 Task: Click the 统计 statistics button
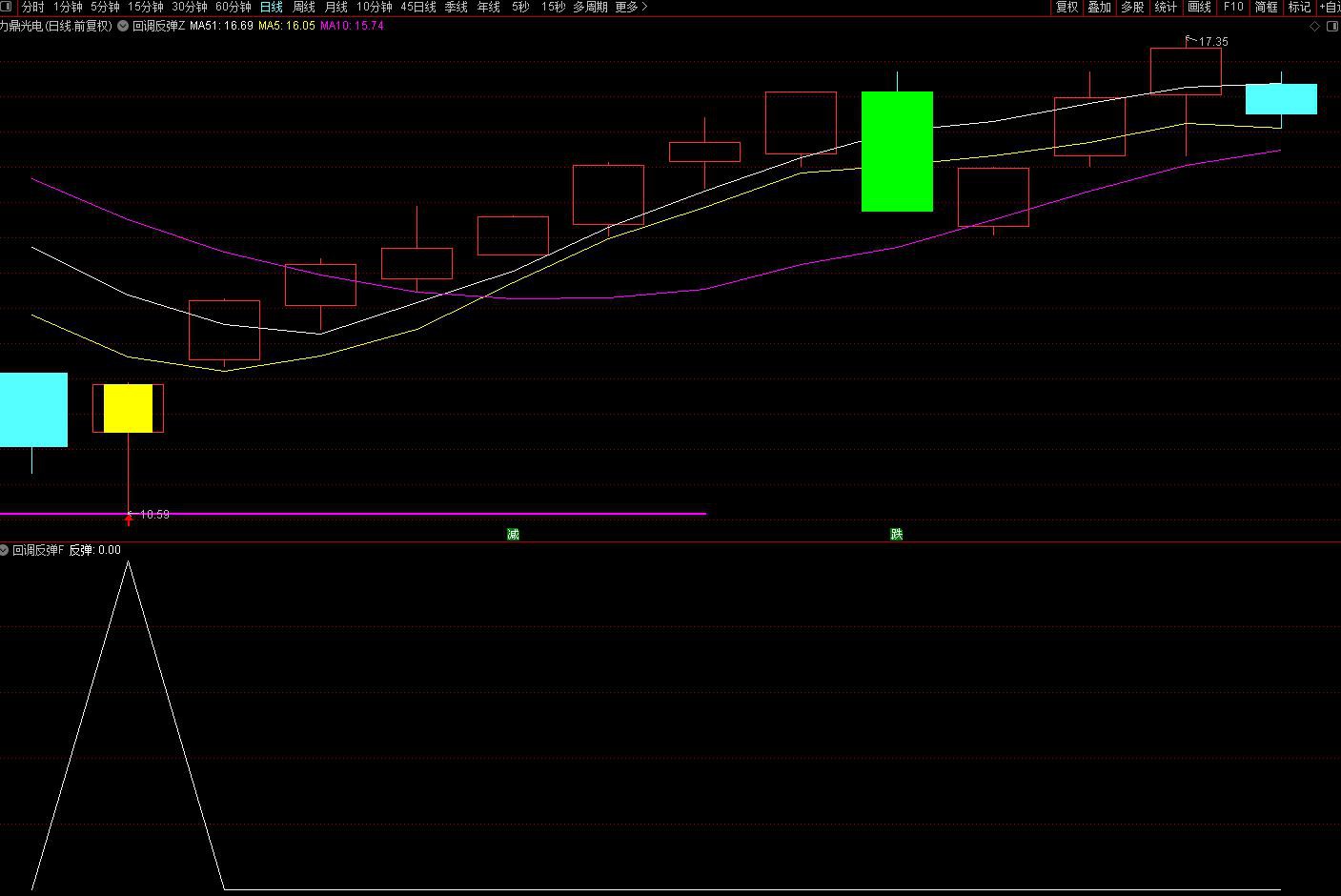[x=1166, y=7]
